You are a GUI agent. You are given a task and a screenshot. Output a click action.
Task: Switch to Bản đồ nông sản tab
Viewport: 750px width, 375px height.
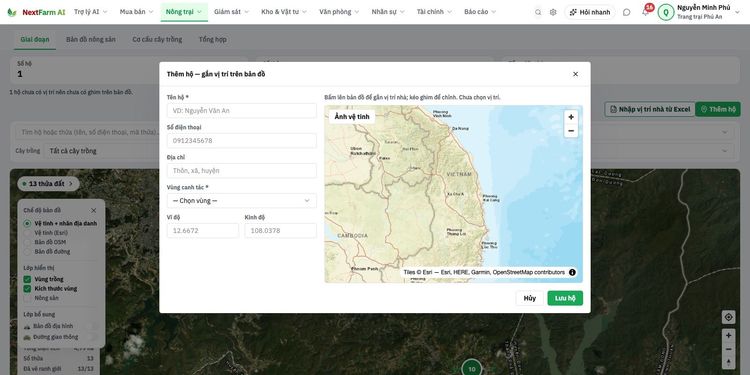[x=91, y=40]
